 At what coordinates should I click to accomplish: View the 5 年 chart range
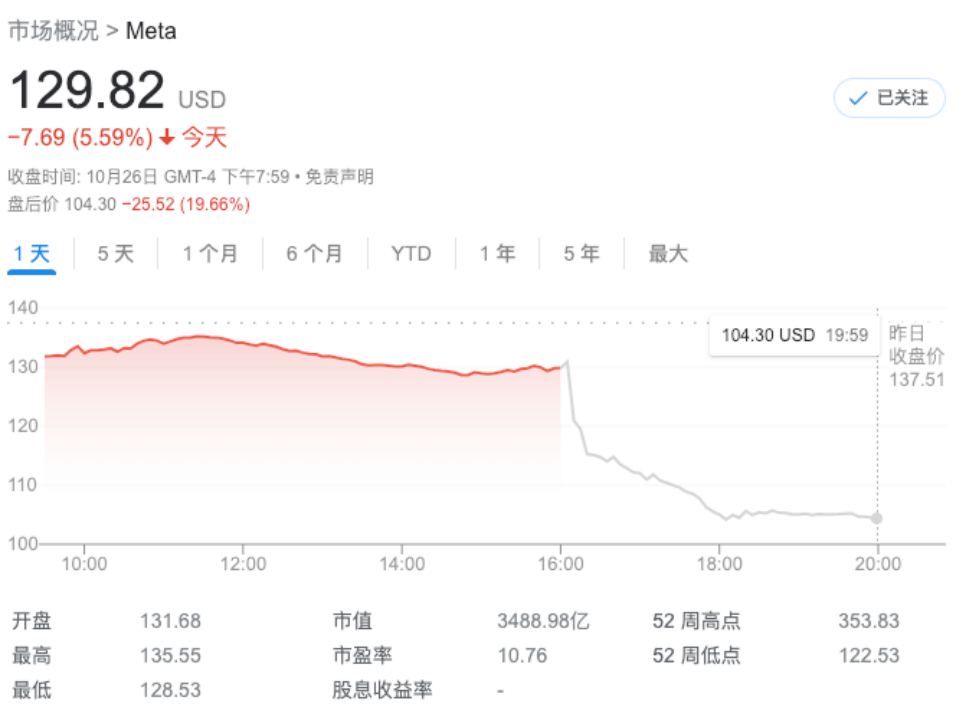coord(581,254)
